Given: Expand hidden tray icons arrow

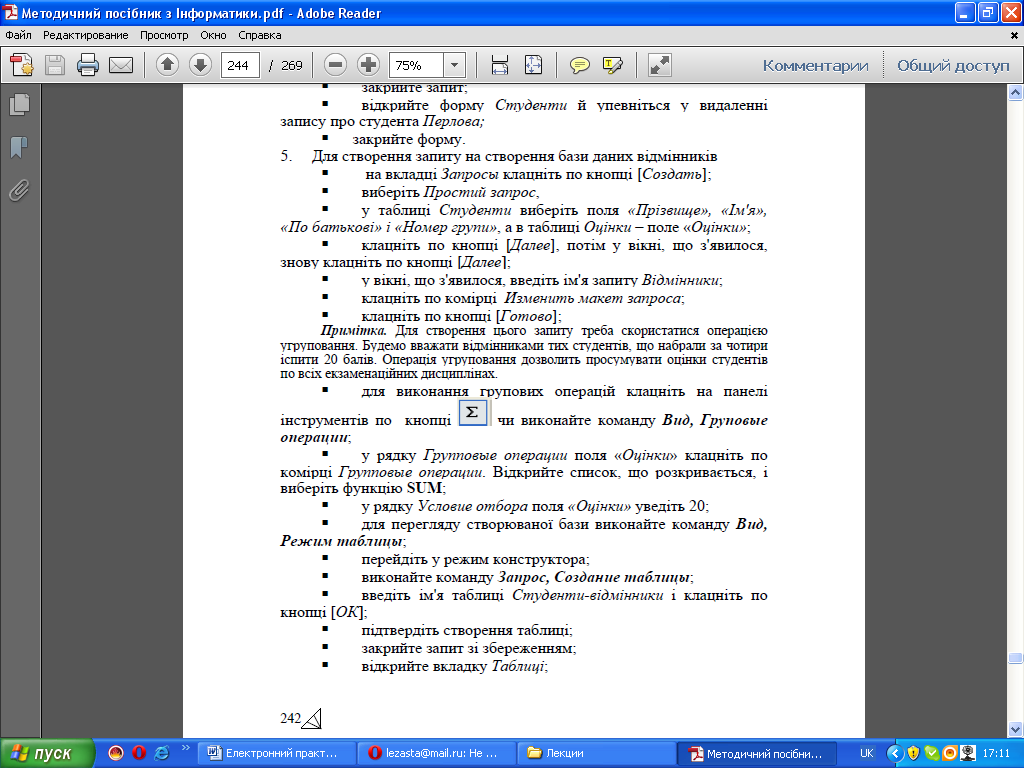Looking at the screenshot, I should [895, 753].
